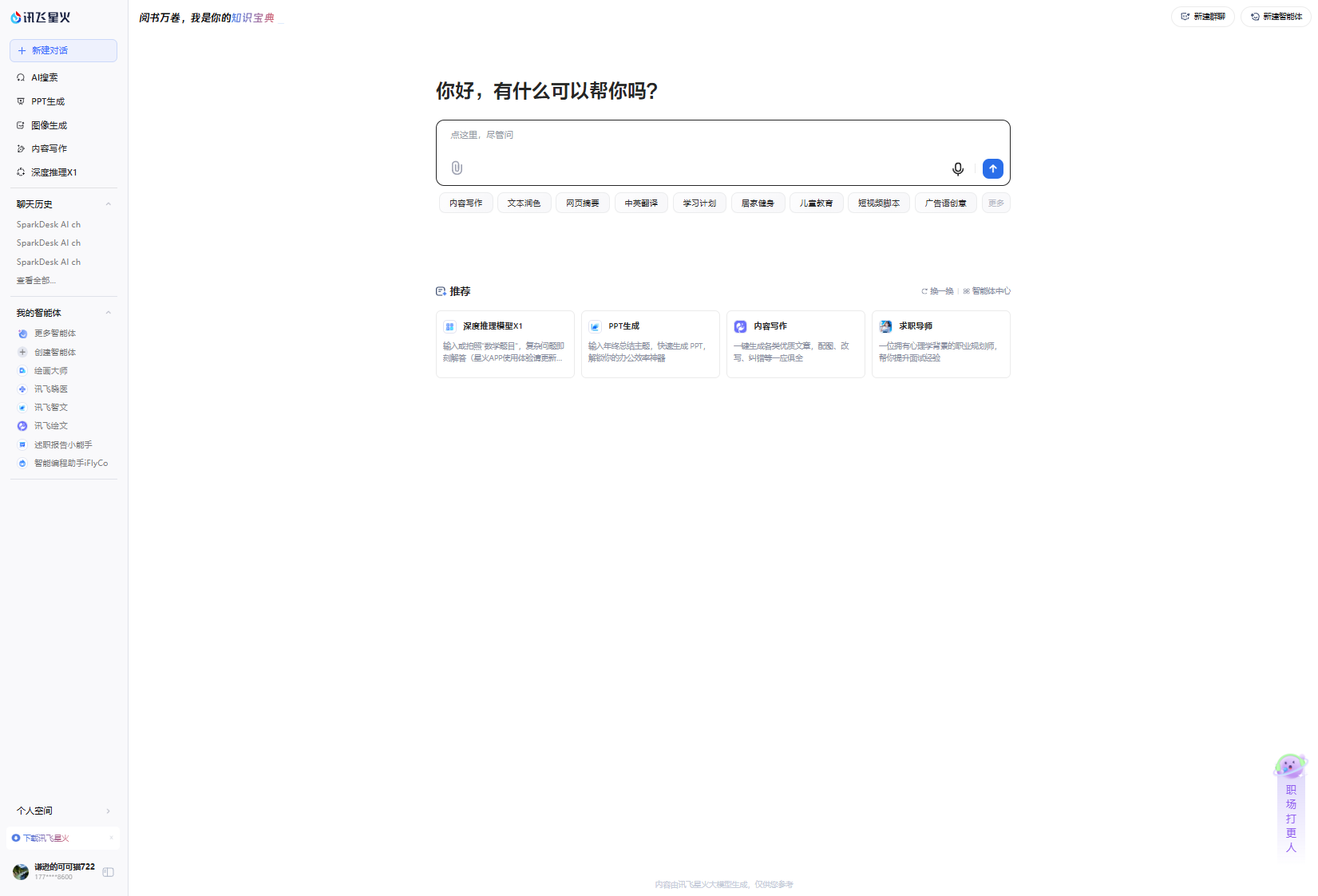The width and height of the screenshot is (1318, 896).
Task: Select the 文本润色 prompt chip
Action: [x=524, y=203]
